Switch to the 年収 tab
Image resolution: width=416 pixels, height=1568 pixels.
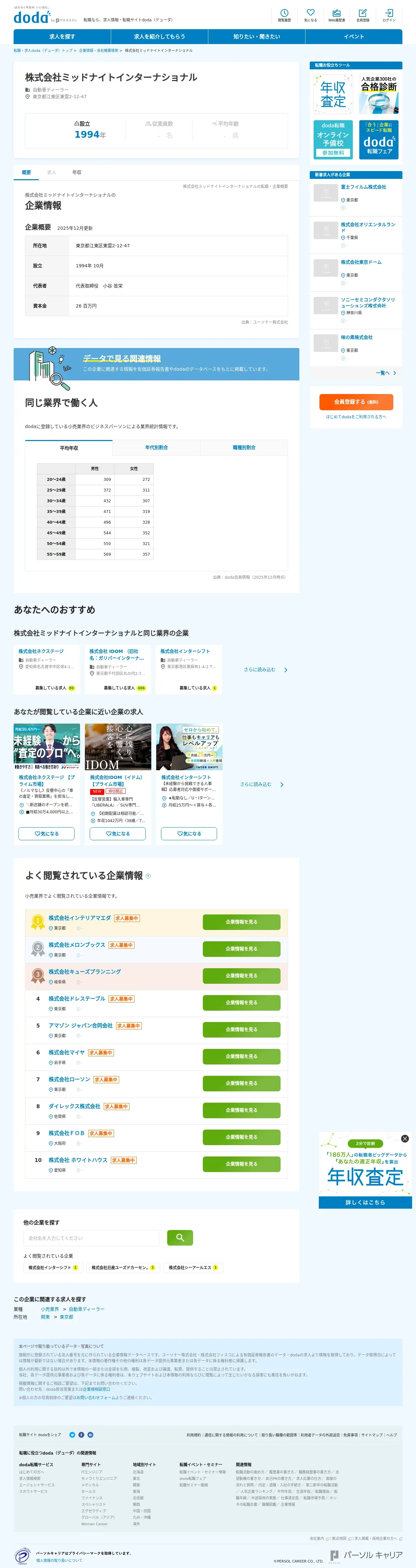pos(77,172)
